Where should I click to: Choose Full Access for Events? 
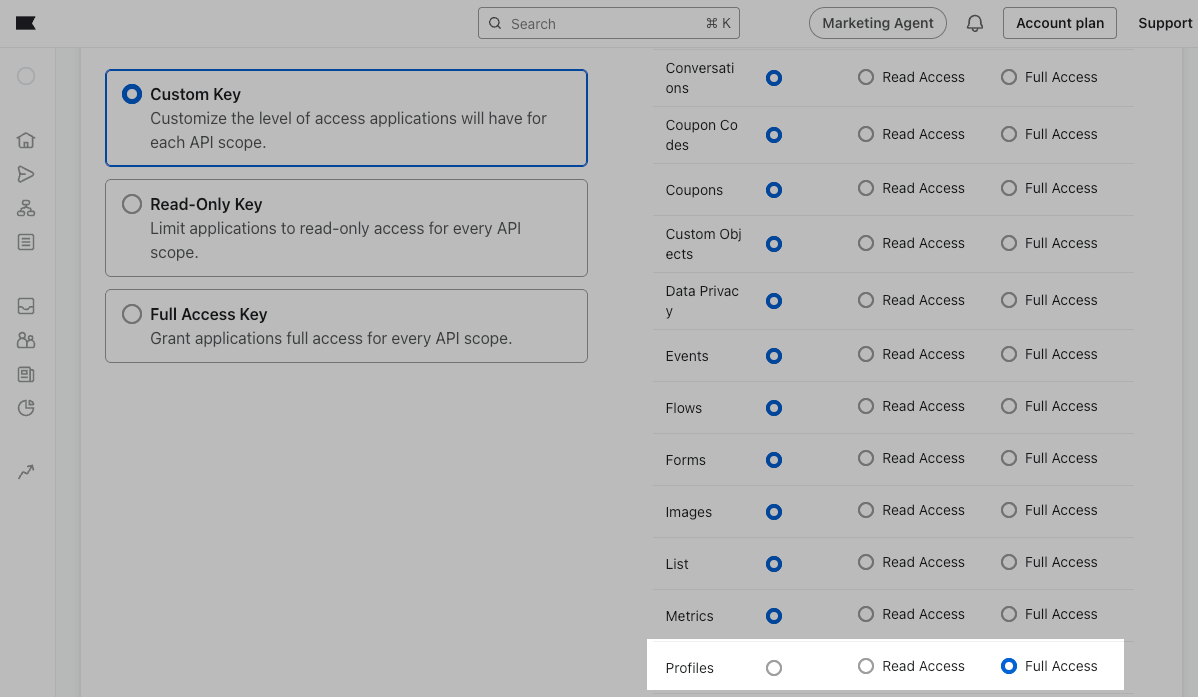(1009, 354)
